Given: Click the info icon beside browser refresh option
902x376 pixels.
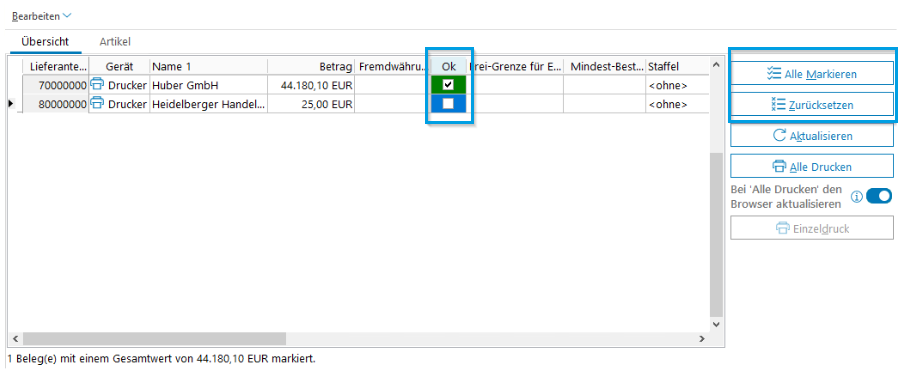Looking at the screenshot, I should [x=857, y=197].
